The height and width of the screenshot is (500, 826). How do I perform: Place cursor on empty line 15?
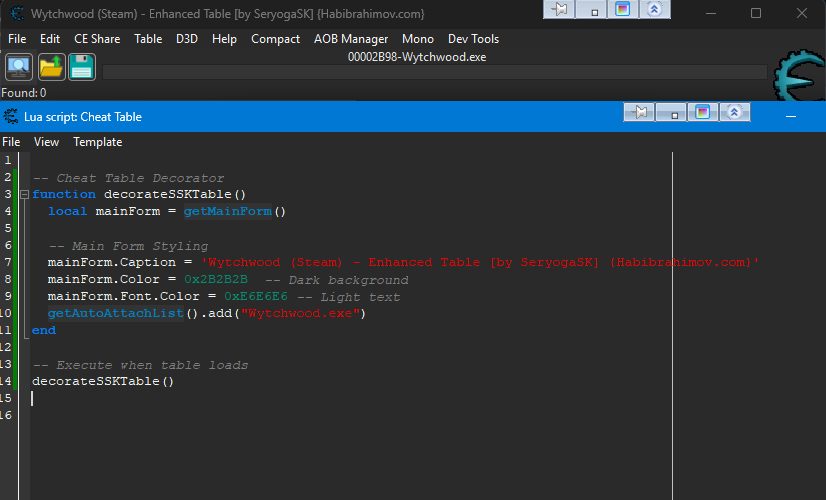(x=348, y=398)
